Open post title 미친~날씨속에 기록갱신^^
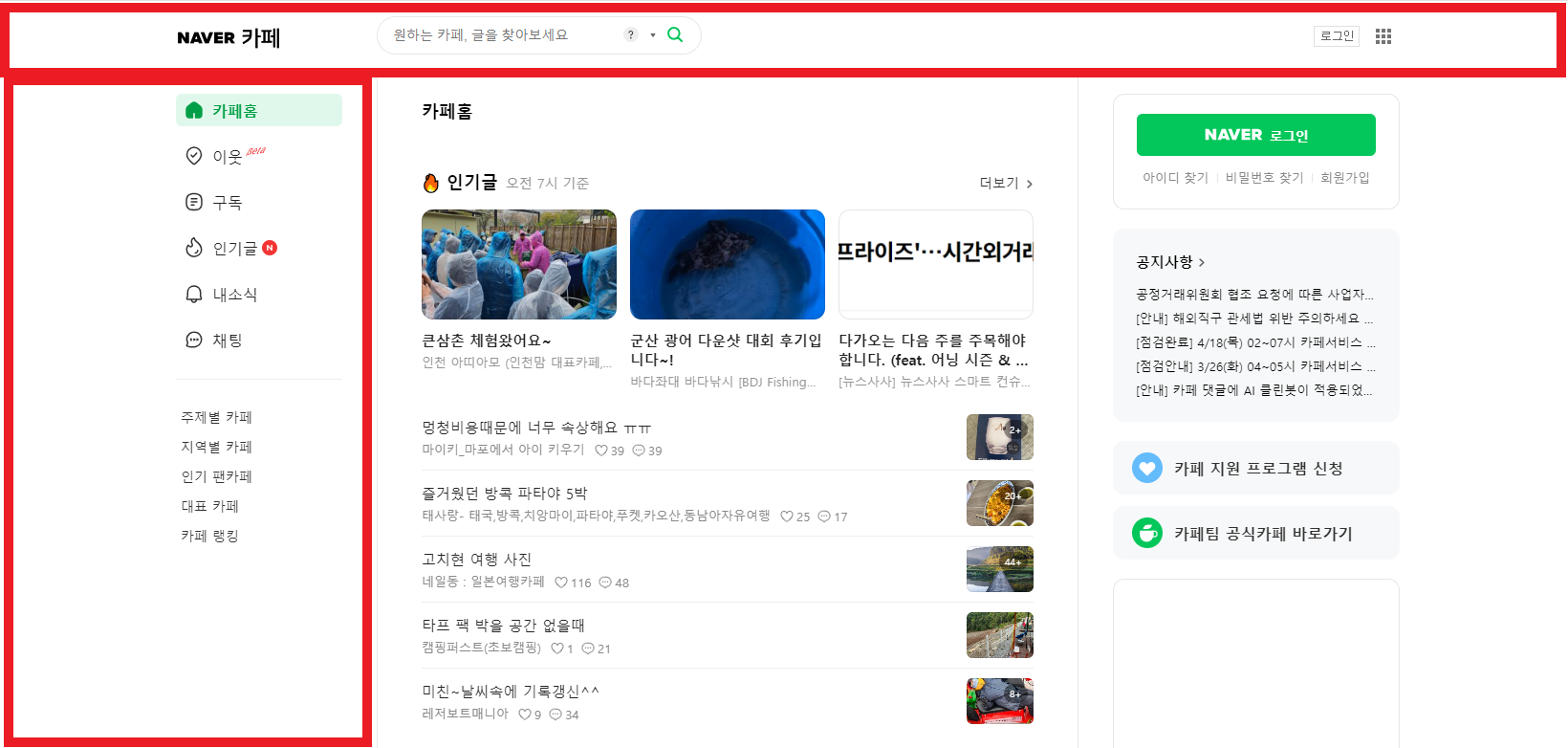 (511, 692)
